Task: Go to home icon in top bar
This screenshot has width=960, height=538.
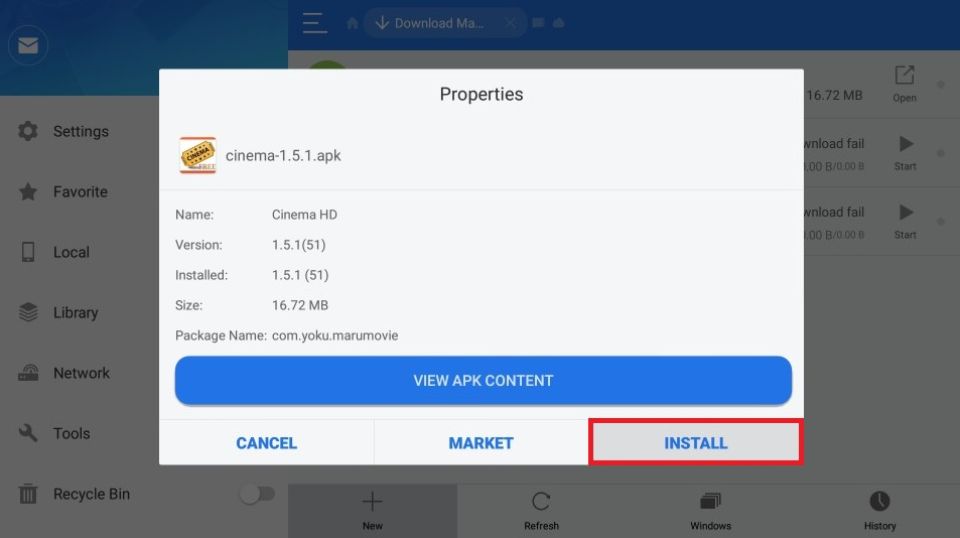Action: point(352,23)
